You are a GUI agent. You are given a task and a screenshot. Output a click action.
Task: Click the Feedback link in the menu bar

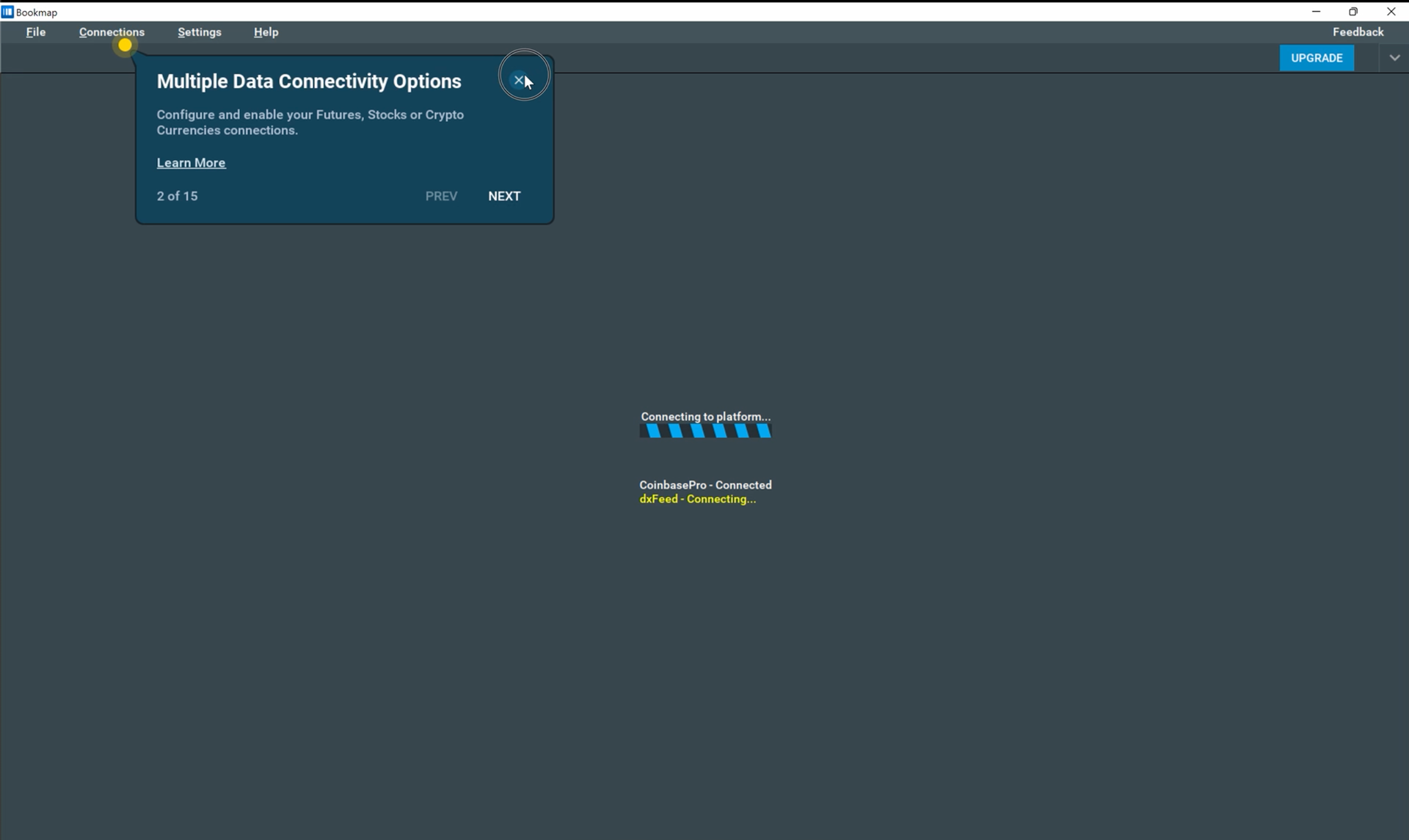[x=1358, y=32]
